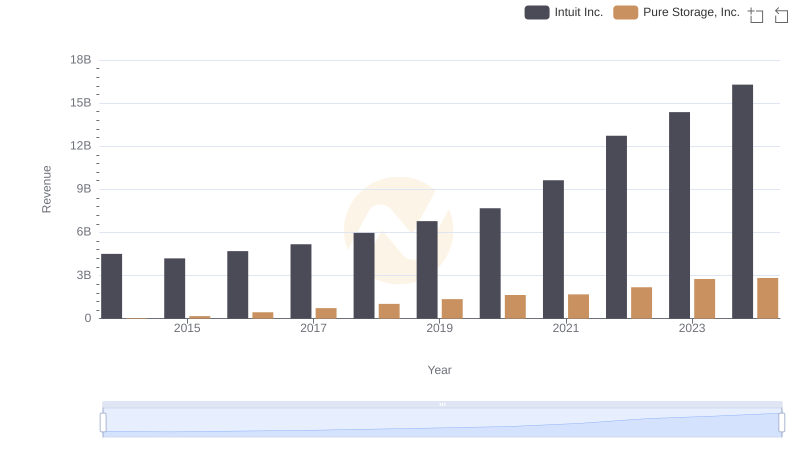Click the 2015 x-axis label
This screenshot has height=461, width=800.
pyautogui.click(x=187, y=328)
